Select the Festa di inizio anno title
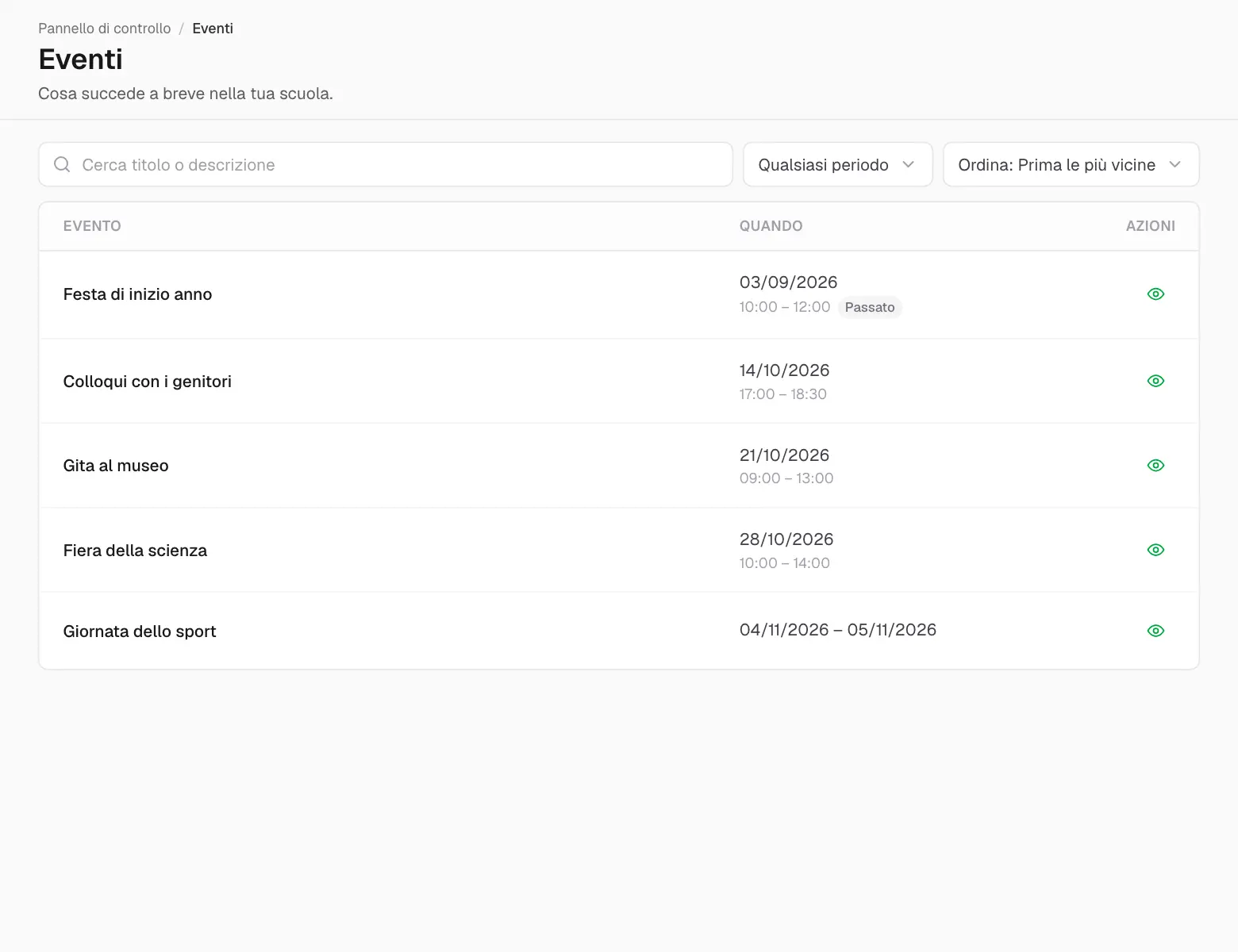Image resolution: width=1238 pixels, height=952 pixels. (137, 294)
